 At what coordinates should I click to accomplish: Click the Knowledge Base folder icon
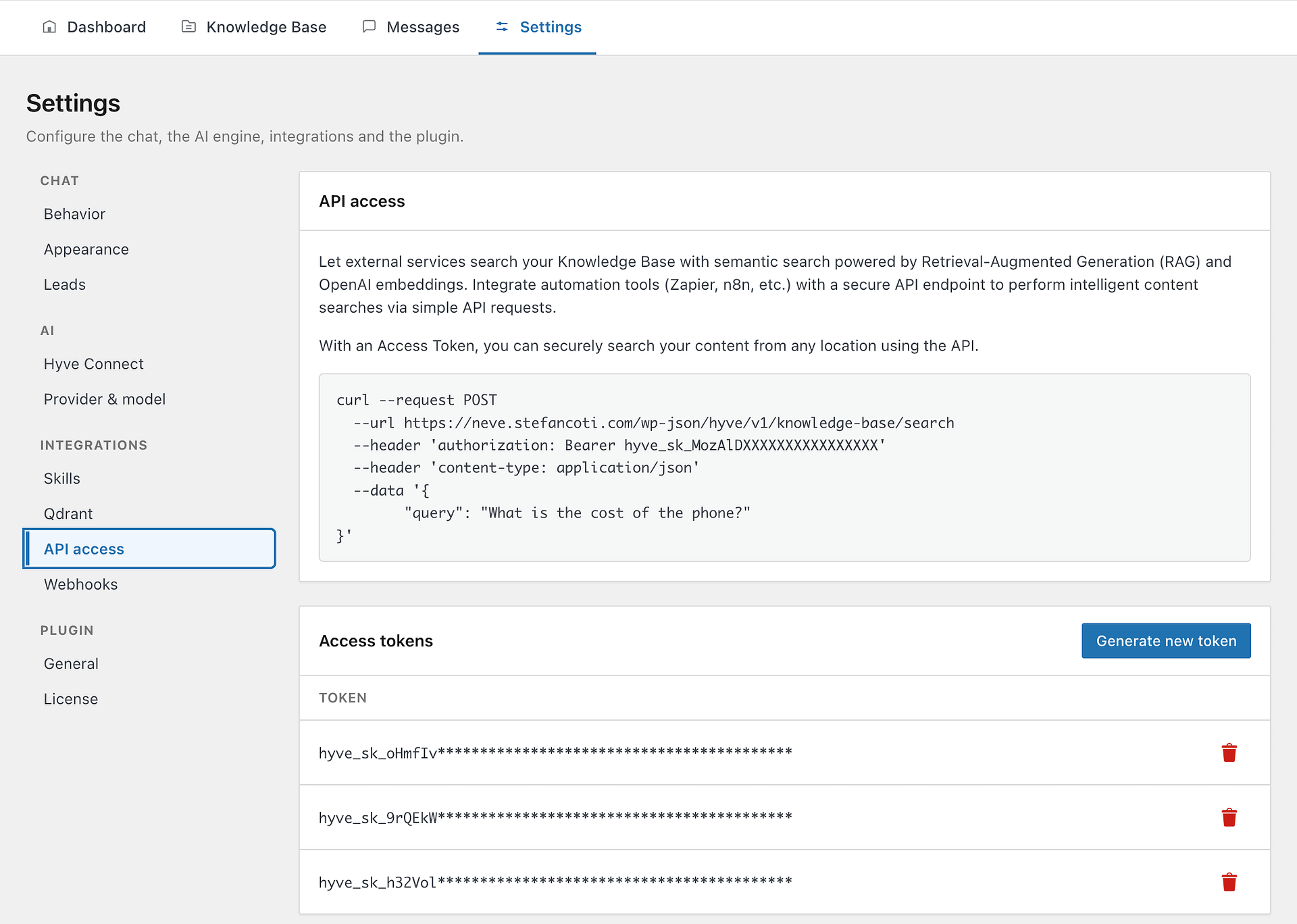pyautogui.click(x=188, y=27)
